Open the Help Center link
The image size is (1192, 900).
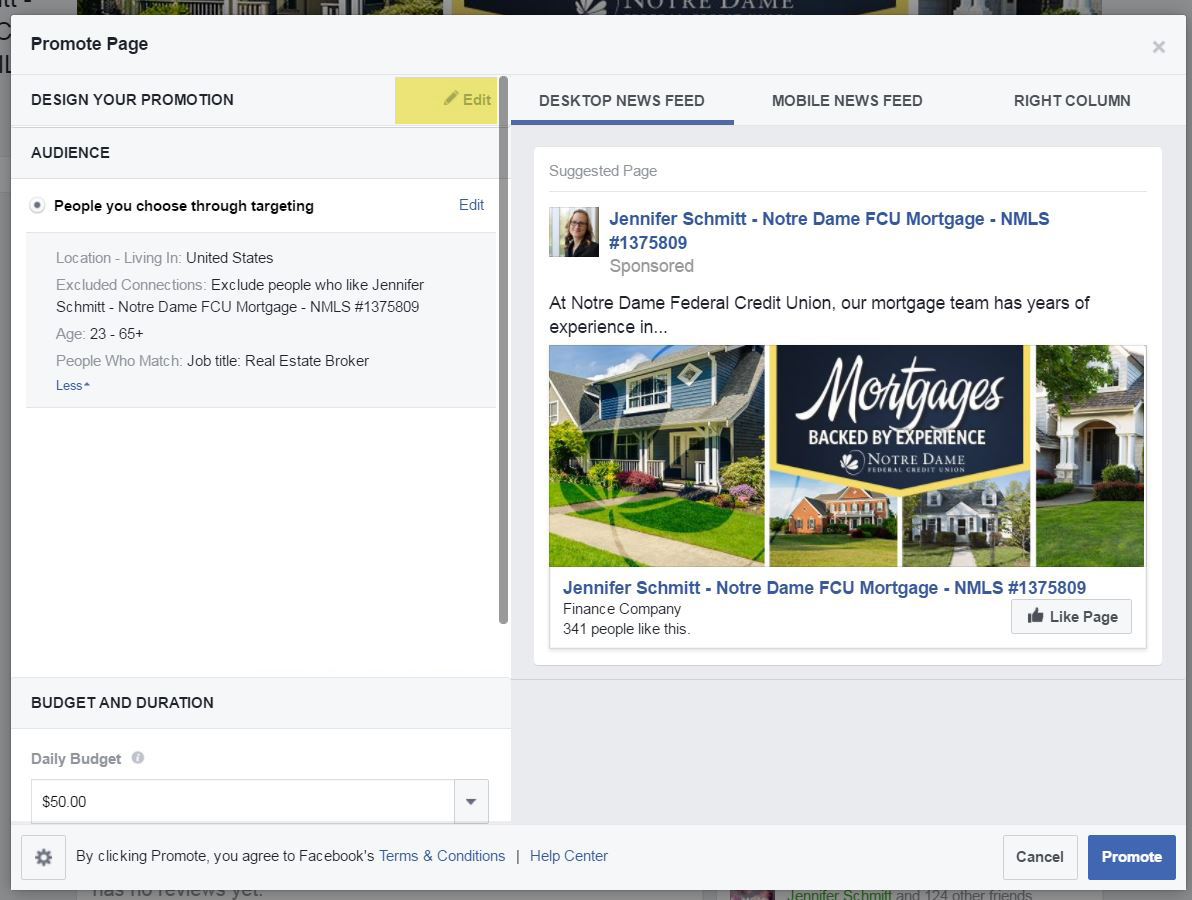[569, 856]
